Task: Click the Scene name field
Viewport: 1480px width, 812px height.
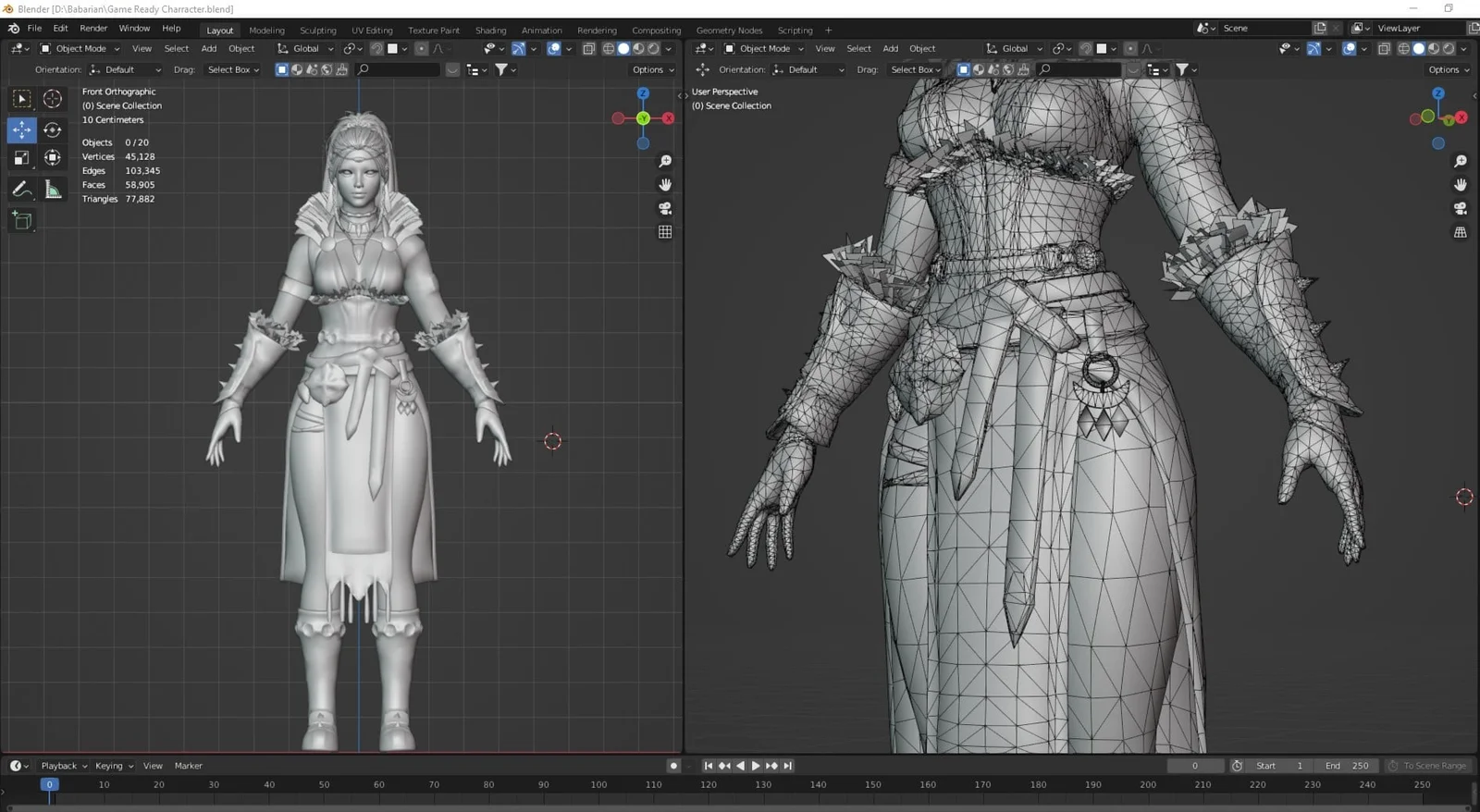Action: click(x=1264, y=29)
